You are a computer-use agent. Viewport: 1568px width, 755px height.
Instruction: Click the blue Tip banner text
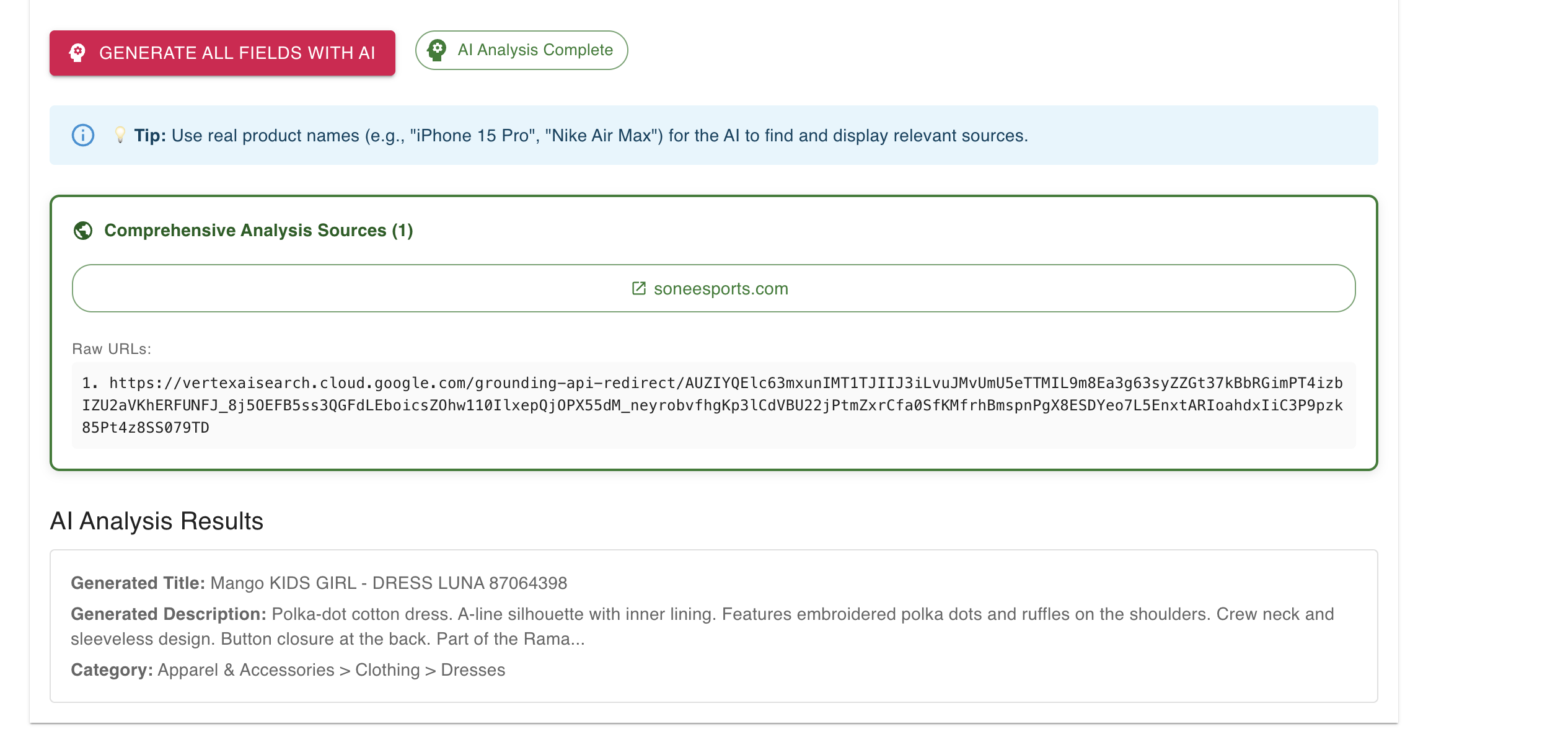[x=599, y=136]
